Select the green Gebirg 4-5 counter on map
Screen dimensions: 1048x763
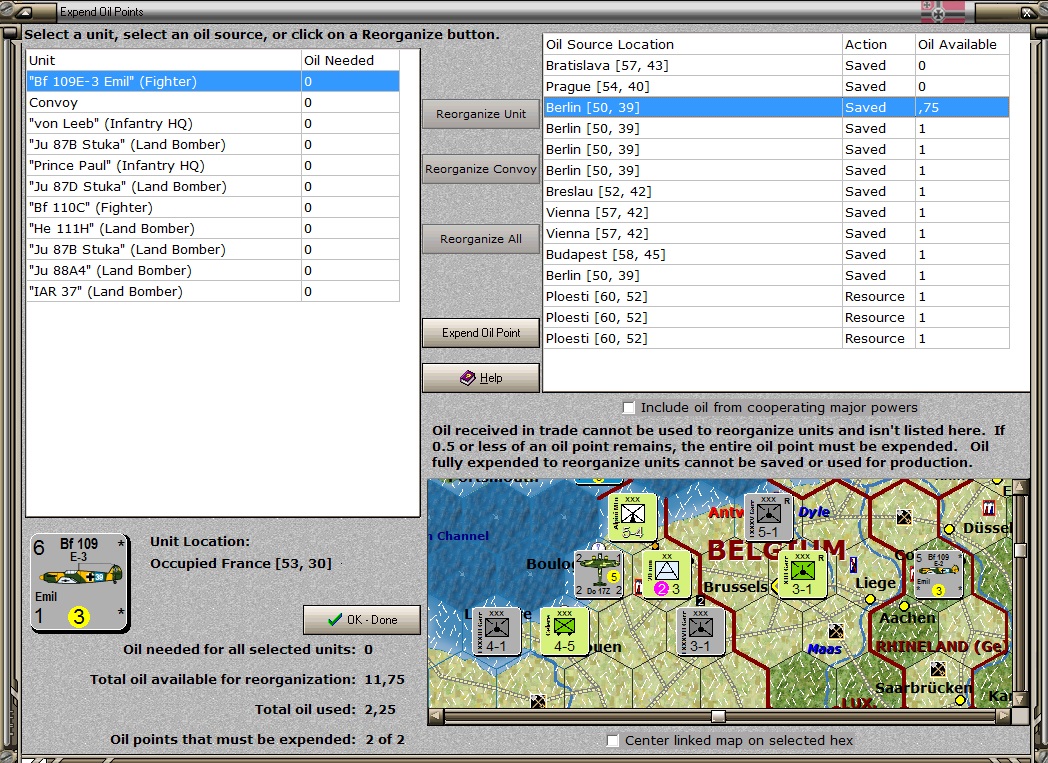(564, 631)
